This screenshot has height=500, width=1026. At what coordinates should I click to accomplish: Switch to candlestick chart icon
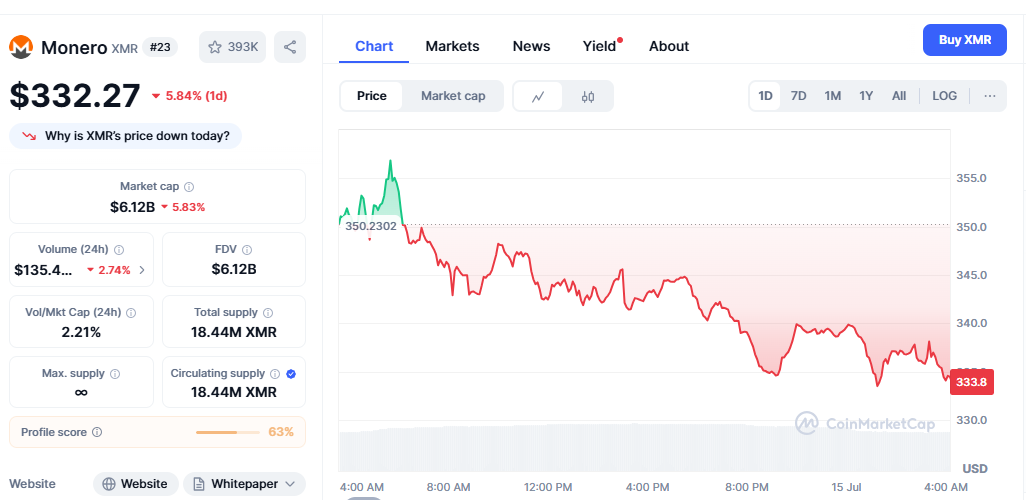click(x=588, y=96)
